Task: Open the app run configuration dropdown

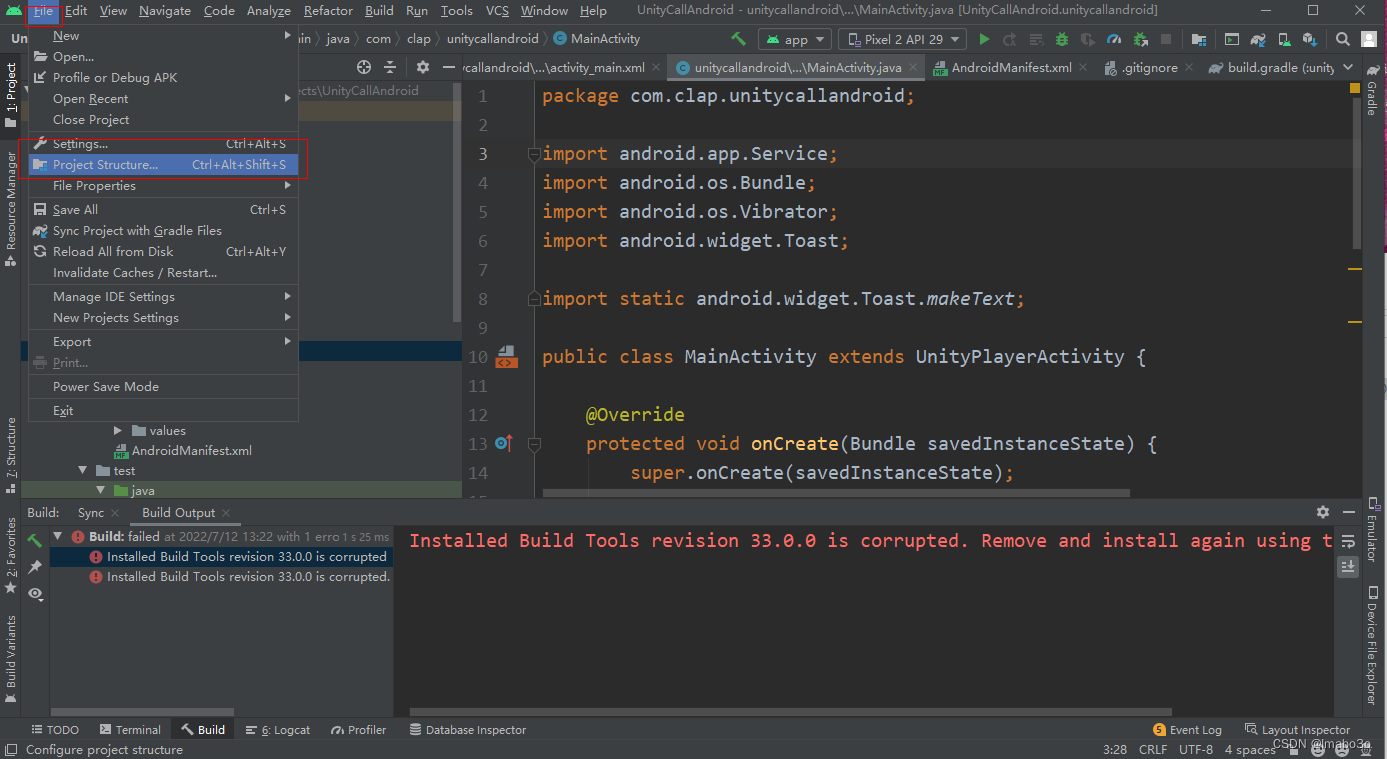Action: [795, 39]
